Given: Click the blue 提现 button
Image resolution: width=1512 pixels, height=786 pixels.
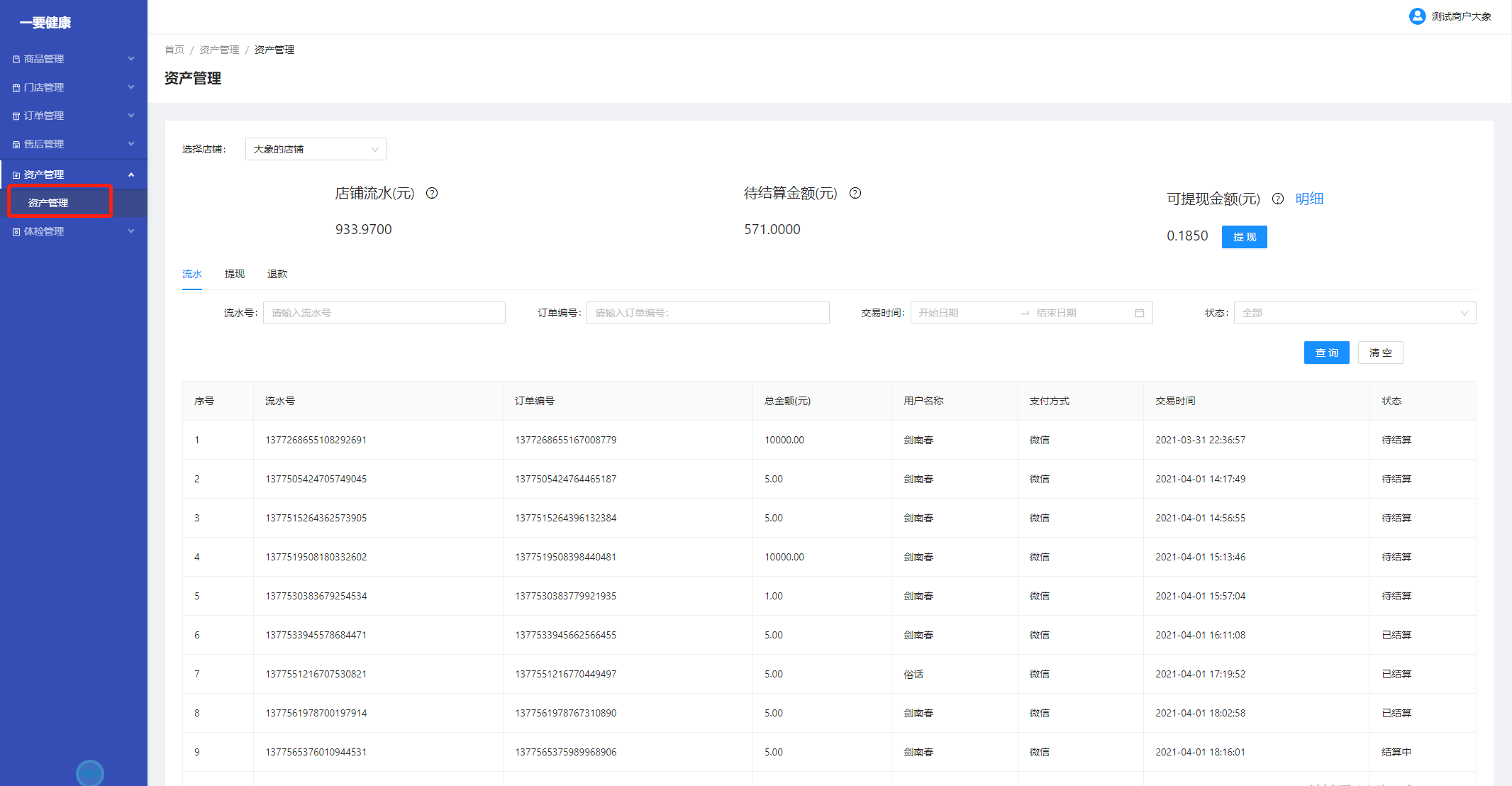Looking at the screenshot, I should pos(1245,237).
